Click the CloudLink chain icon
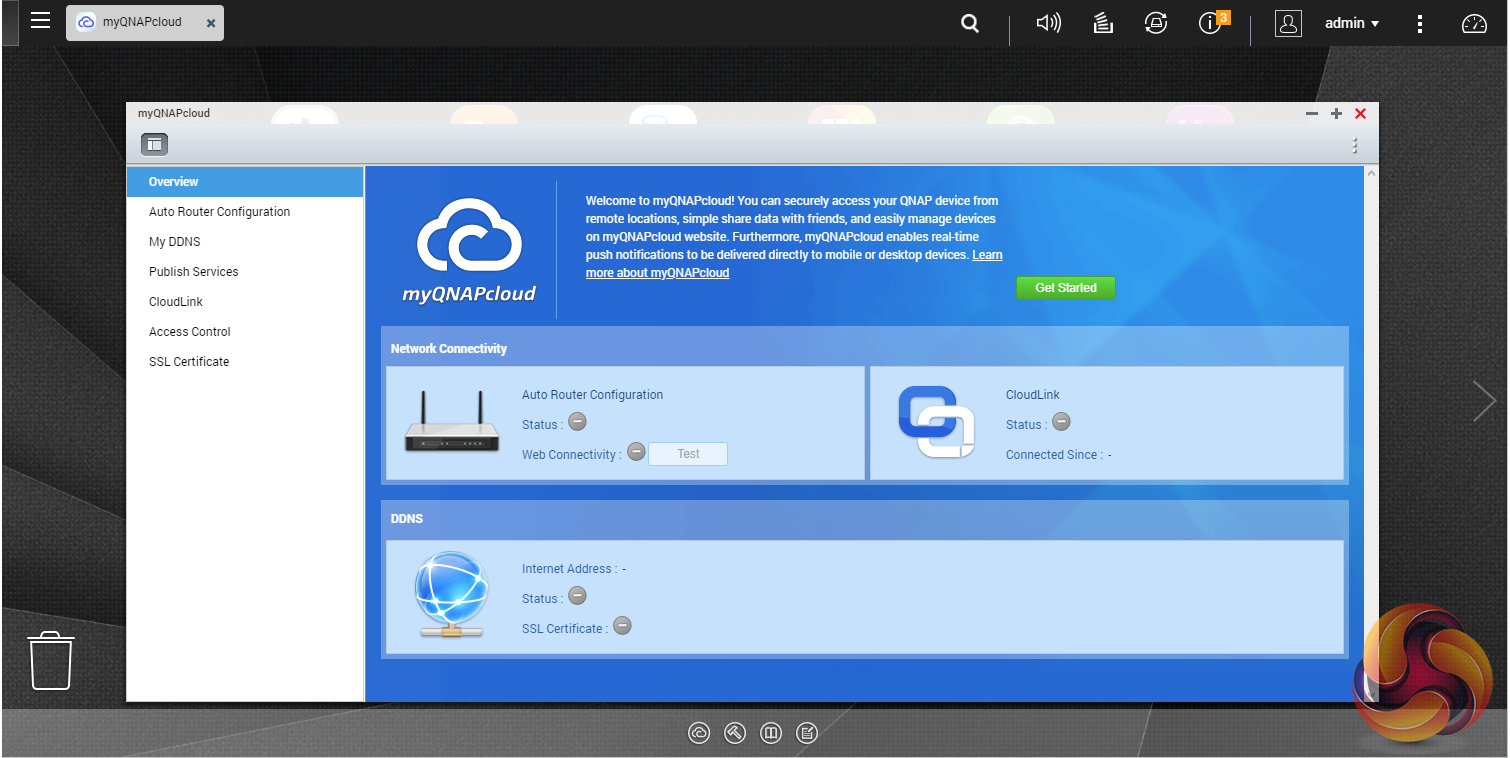This screenshot has height=758, width=1510. tap(937, 422)
